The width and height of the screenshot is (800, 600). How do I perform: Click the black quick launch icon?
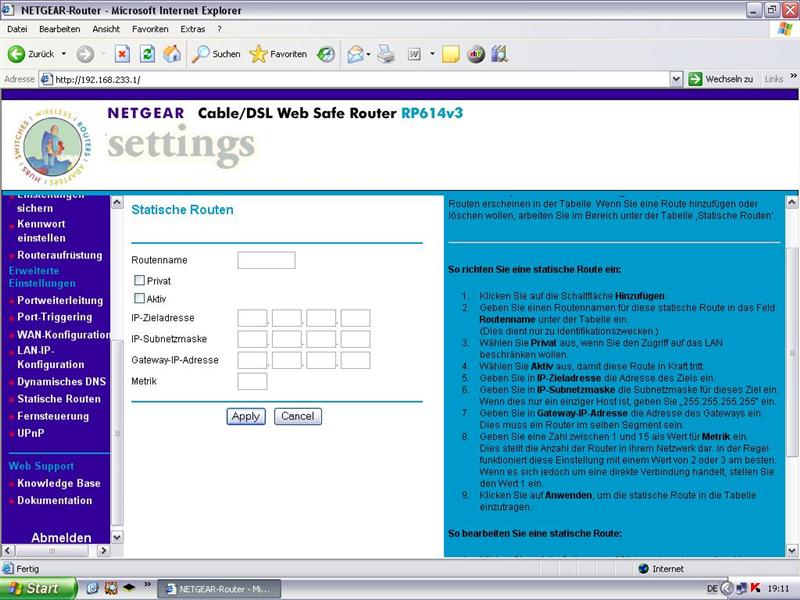129,587
